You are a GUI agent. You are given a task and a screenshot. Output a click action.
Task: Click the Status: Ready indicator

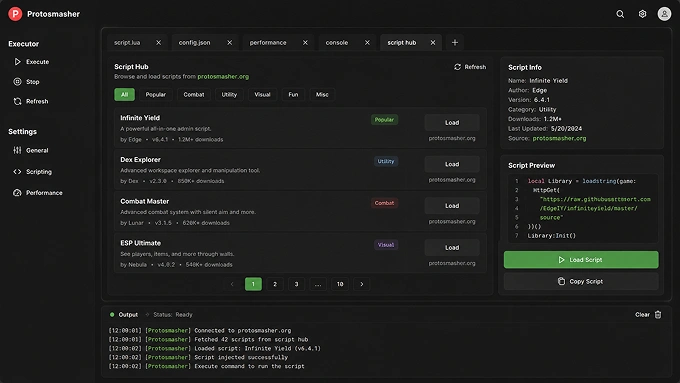click(173, 315)
